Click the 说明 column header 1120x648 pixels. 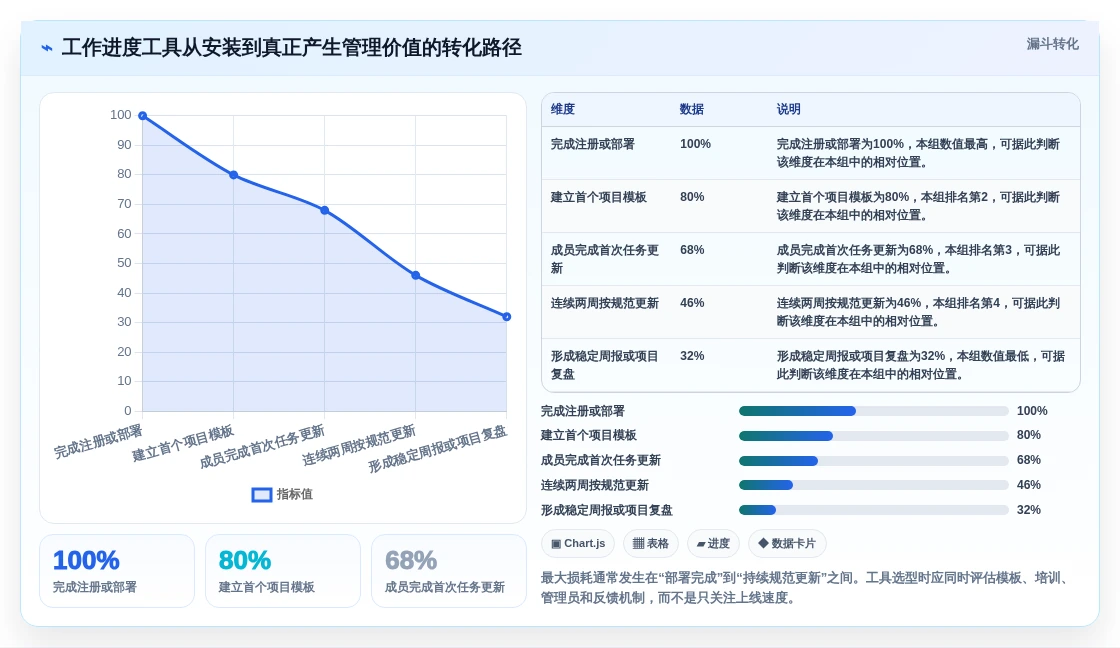pyautogui.click(x=789, y=109)
